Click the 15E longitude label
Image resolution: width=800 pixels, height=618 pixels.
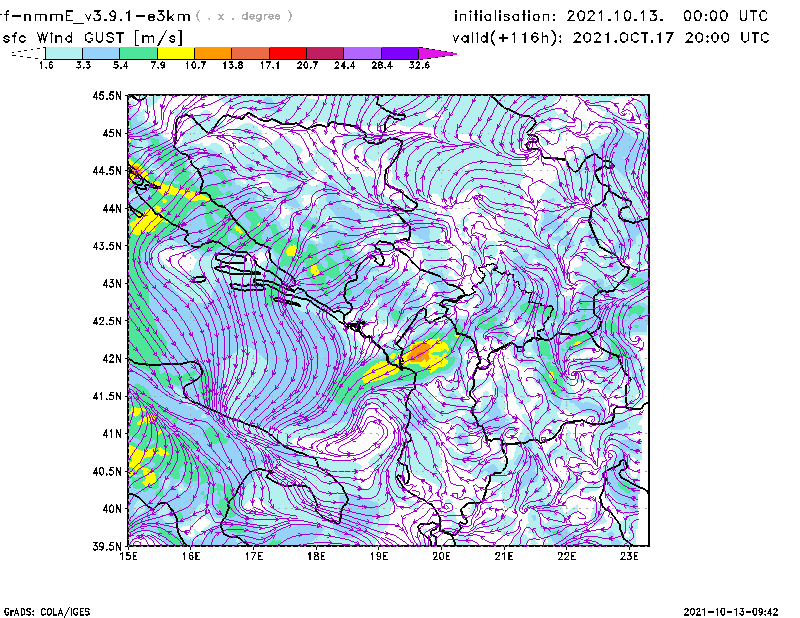point(128,556)
